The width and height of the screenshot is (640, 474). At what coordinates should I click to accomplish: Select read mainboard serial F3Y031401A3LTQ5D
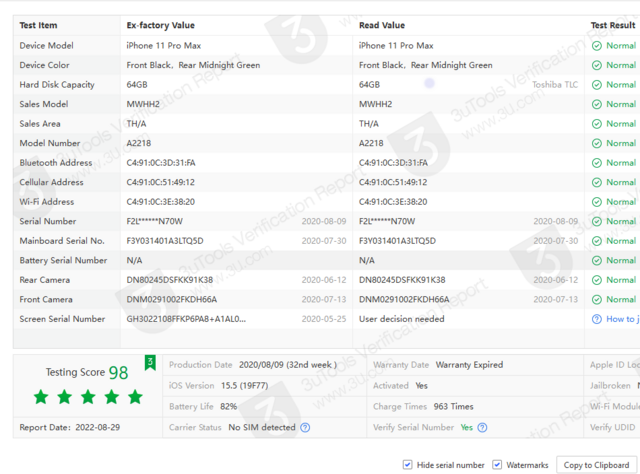pyautogui.click(x=397, y=241)
